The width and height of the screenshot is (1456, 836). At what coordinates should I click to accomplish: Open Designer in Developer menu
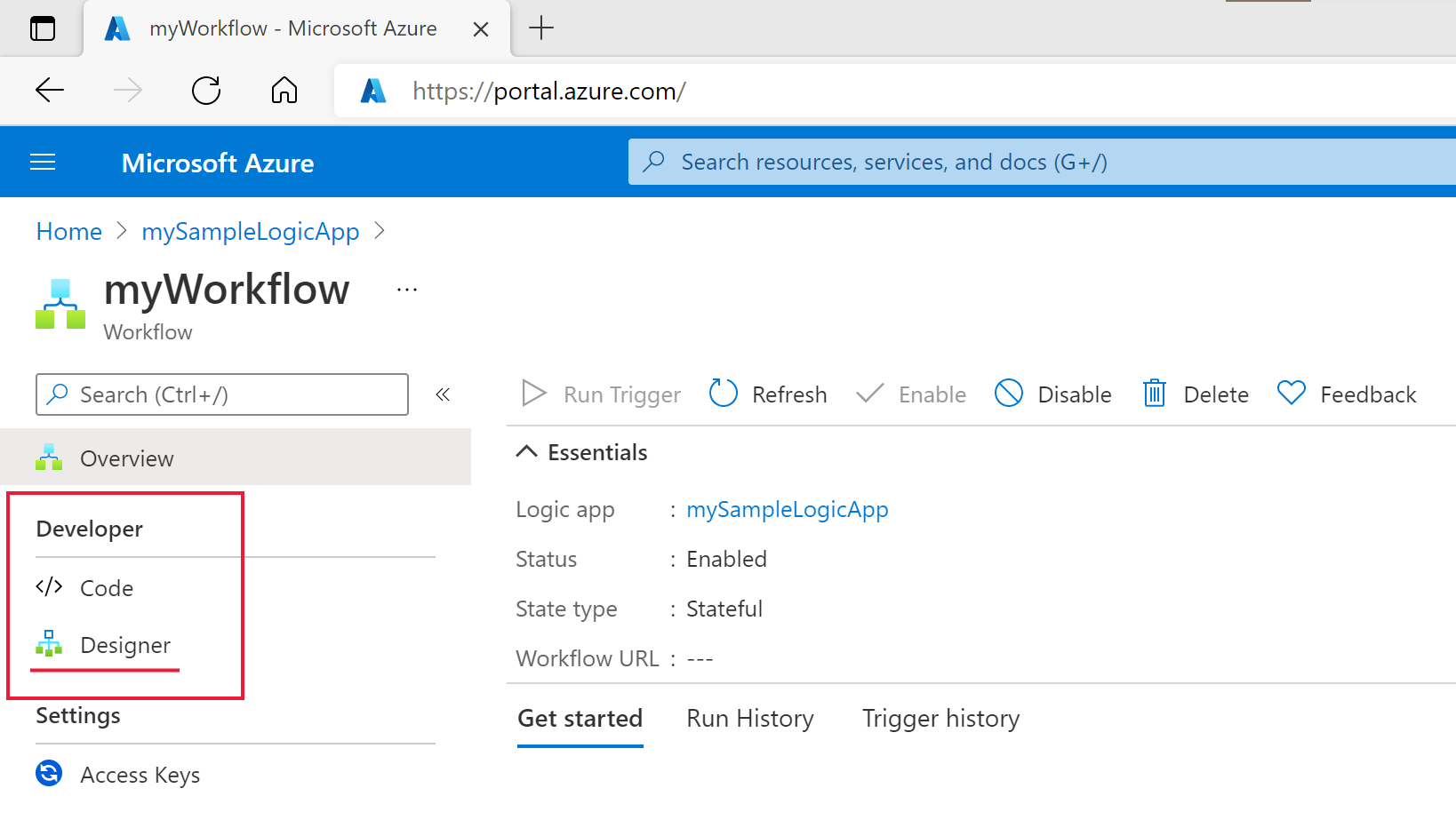click(x=124, y=645)
